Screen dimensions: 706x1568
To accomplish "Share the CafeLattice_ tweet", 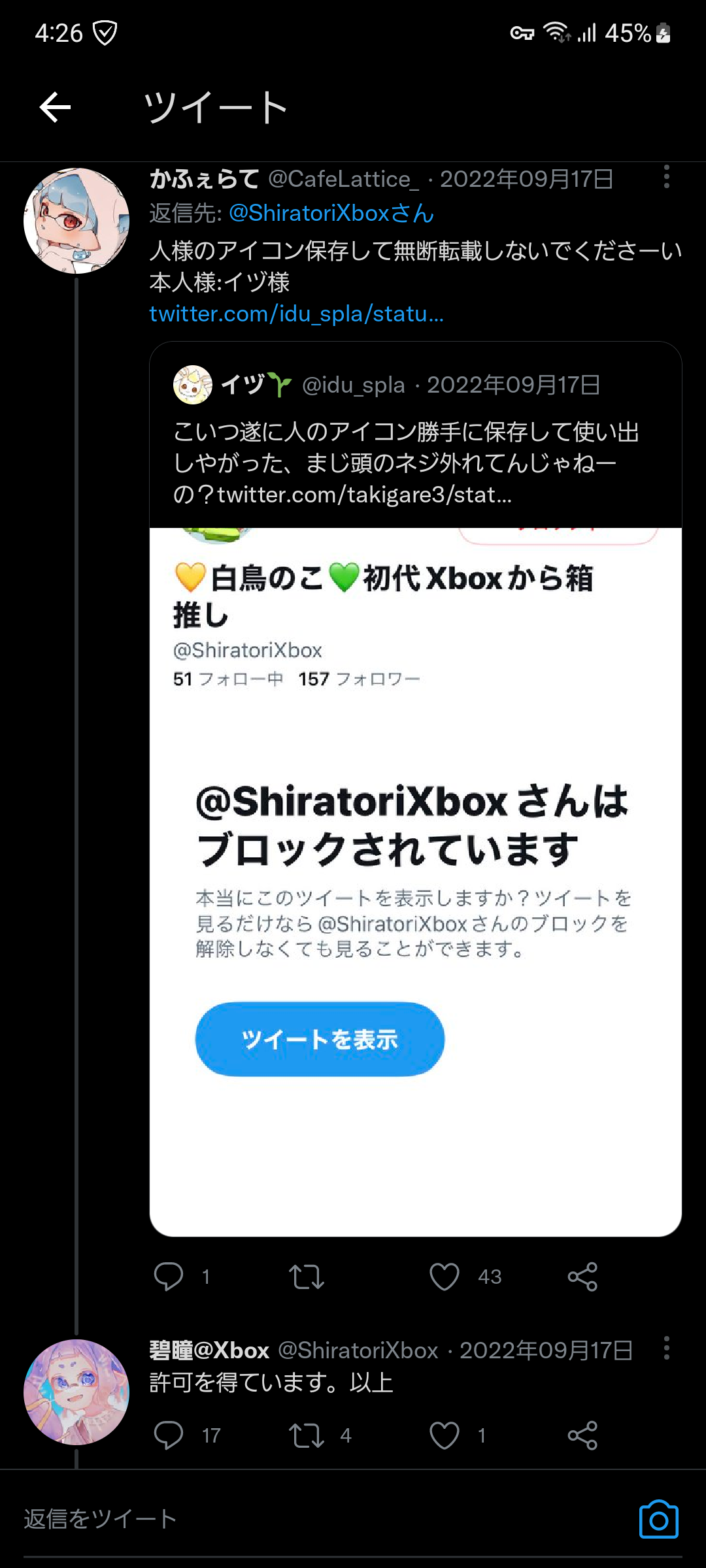I will click(x=582, y=1276).
